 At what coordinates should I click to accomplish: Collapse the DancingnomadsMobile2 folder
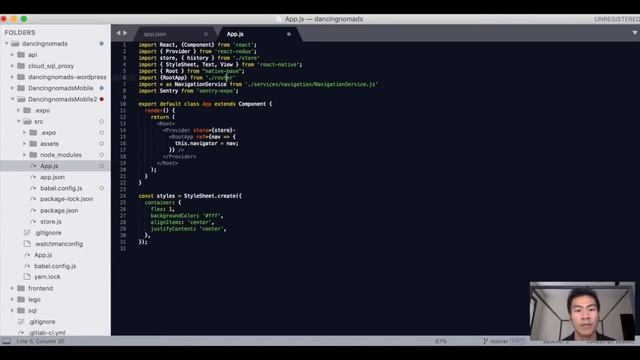[12, 99]
